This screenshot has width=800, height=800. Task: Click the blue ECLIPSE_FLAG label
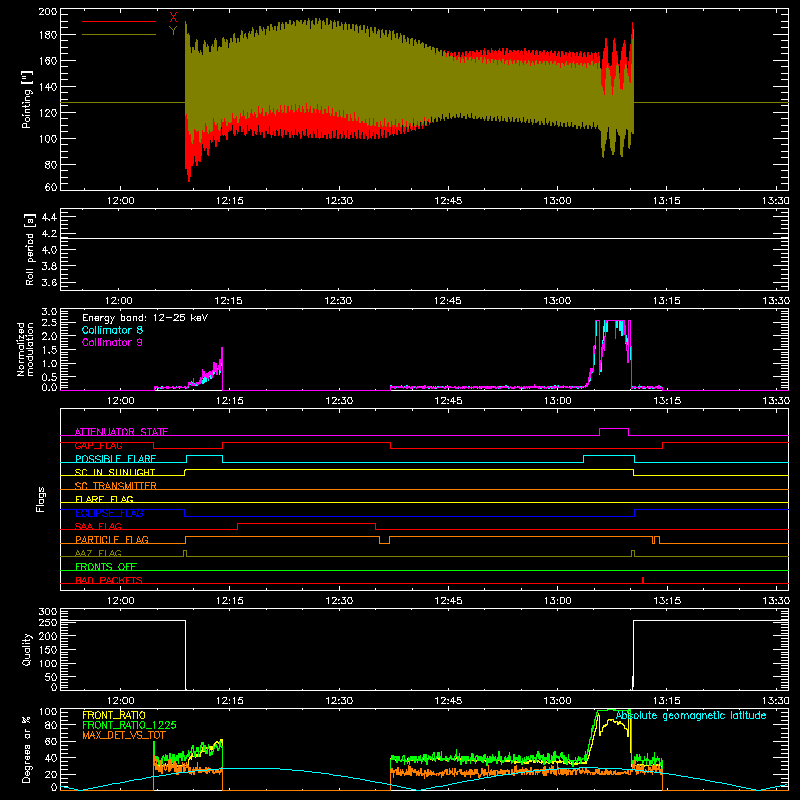point(109,513)
